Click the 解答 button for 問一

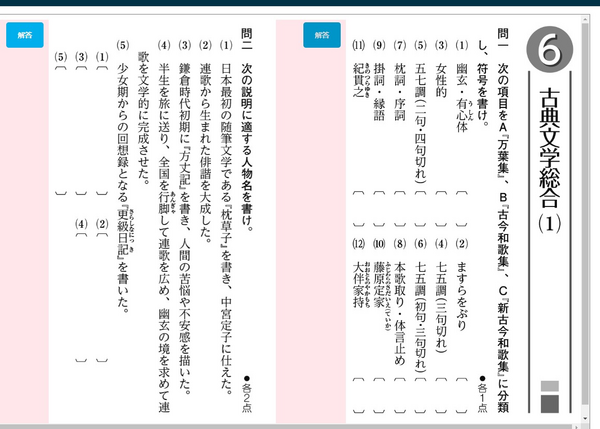click(322, 35)
